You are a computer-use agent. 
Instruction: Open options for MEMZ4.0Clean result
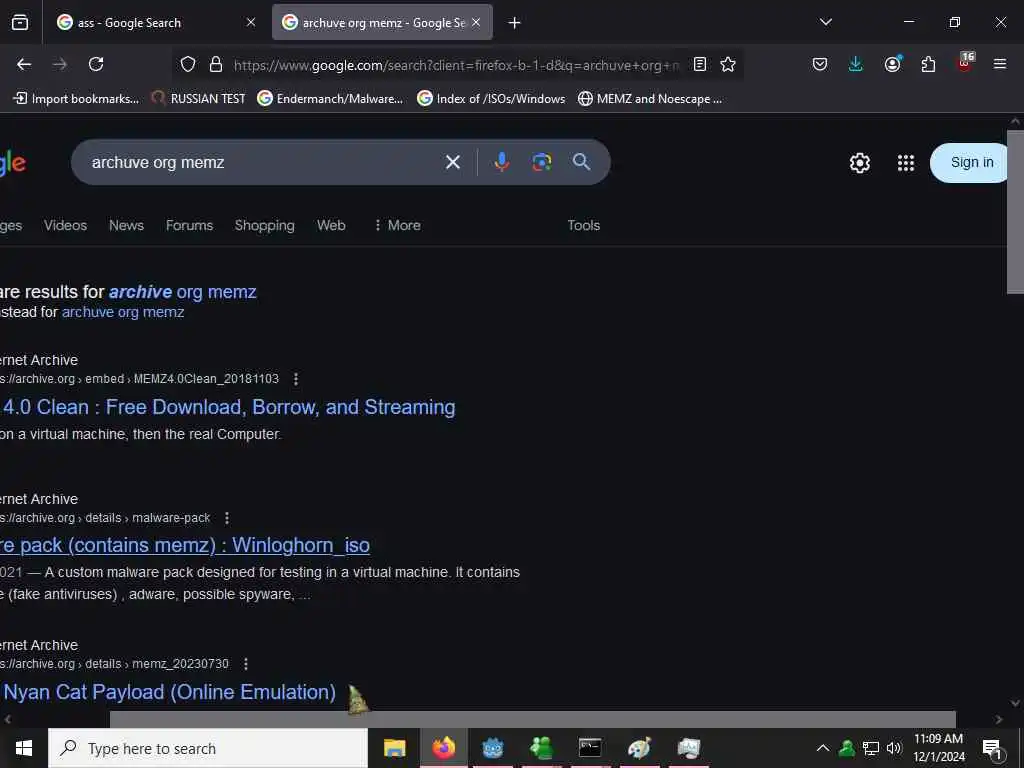[x=296, y=379]
